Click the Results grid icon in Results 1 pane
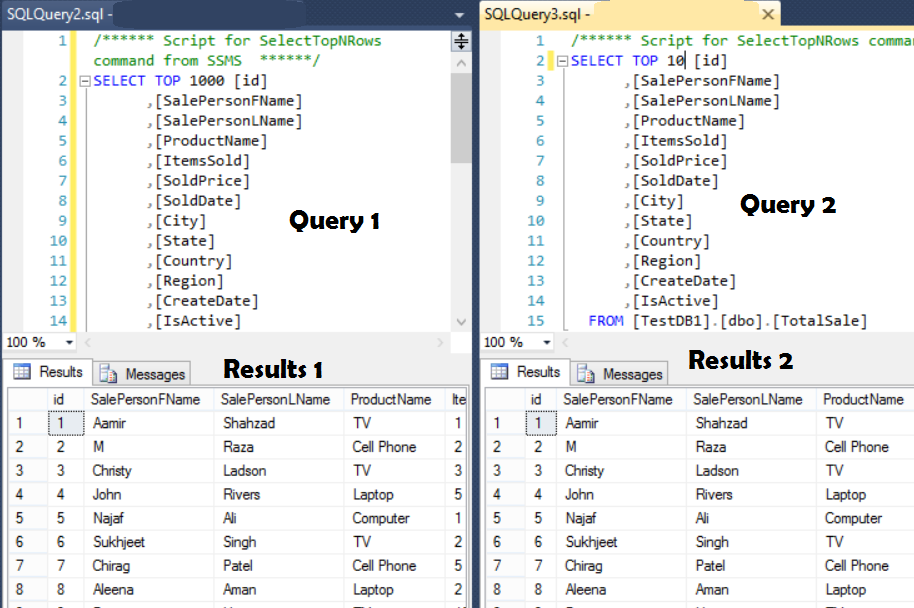 tap(22, 371)
